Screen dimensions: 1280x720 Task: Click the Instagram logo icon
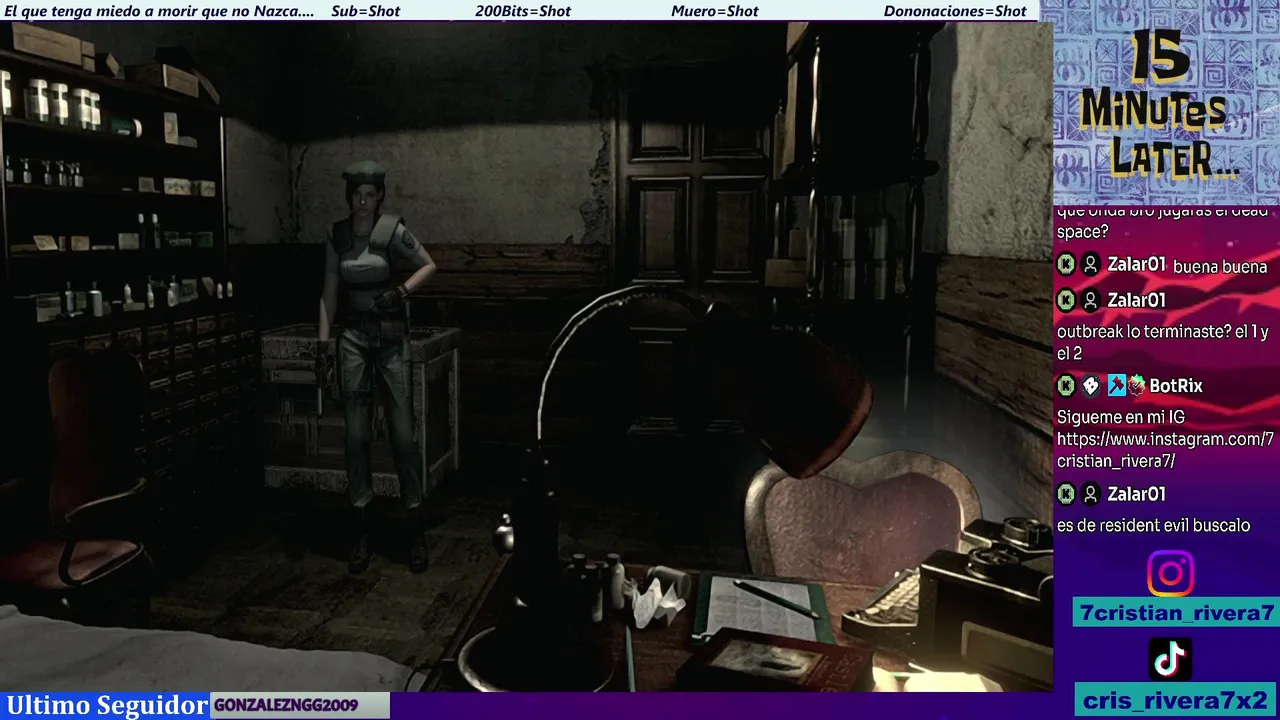1170,574
